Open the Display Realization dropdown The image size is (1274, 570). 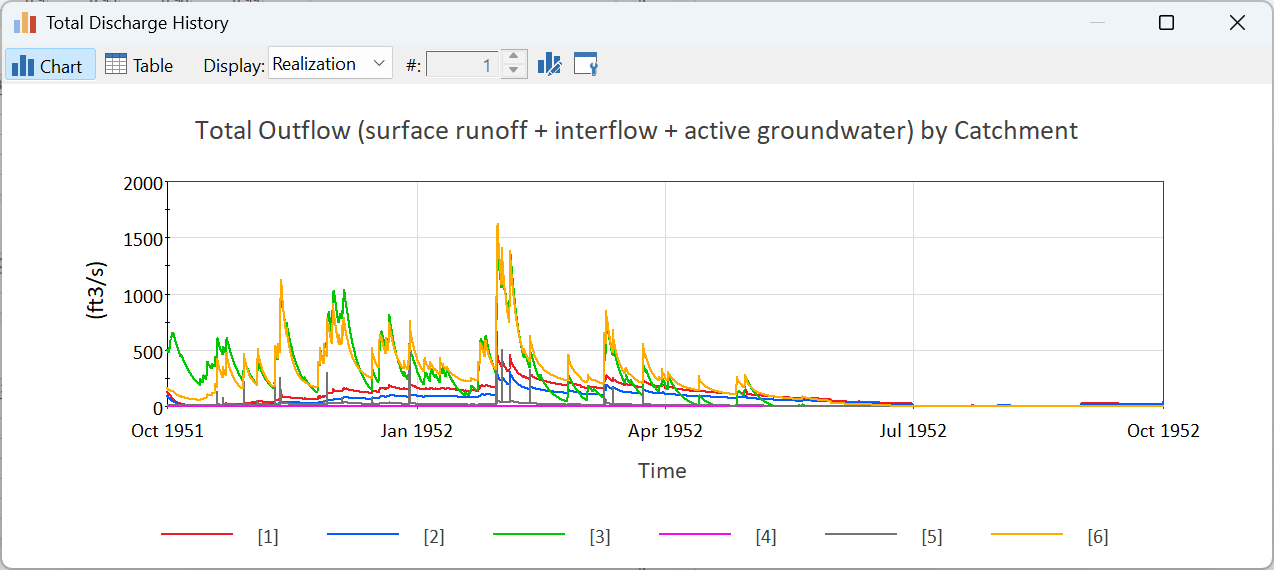tap(330, 64)
